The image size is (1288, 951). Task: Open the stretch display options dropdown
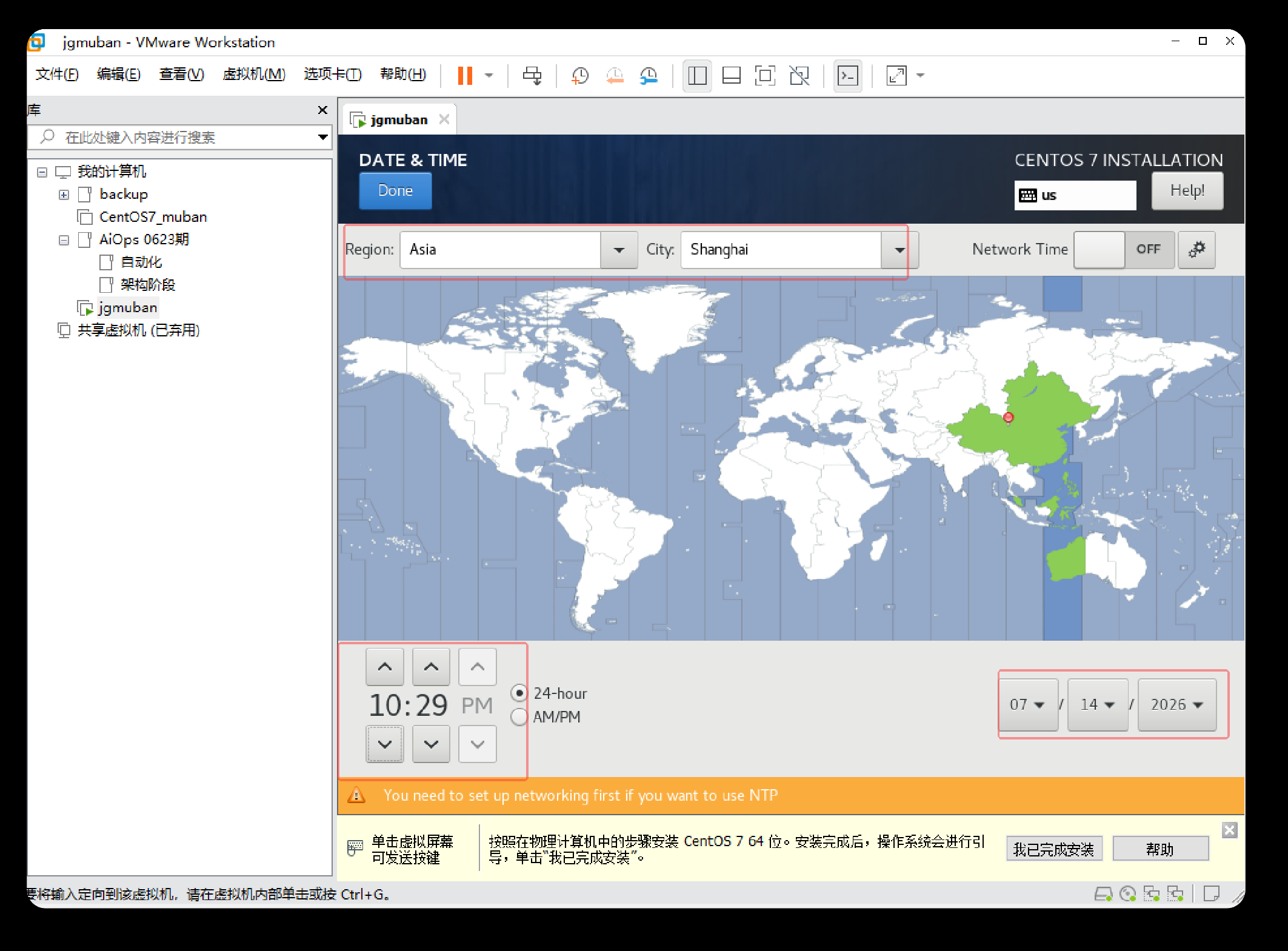(x=921, y=76)
